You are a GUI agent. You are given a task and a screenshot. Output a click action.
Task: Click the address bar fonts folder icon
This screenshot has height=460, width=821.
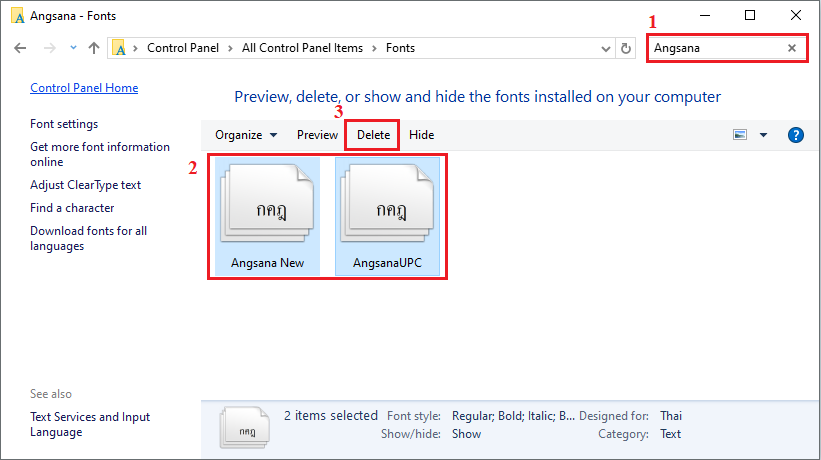coord(121,48)
